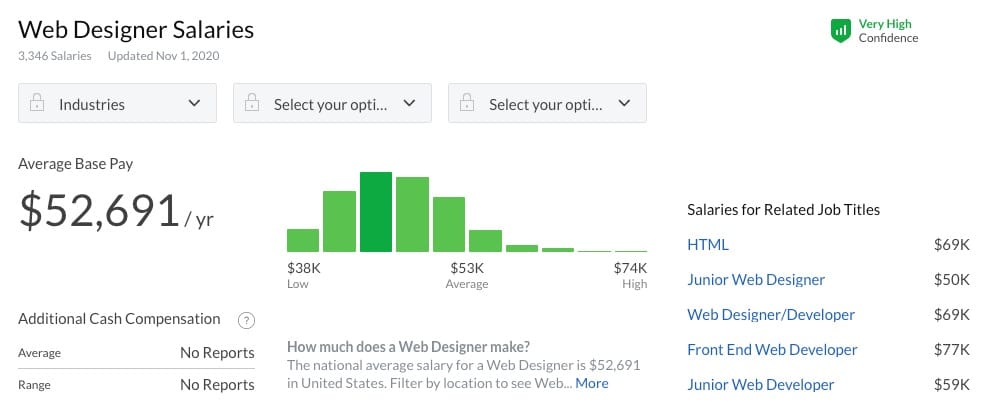Image resolution: width=983 pixels, height=408 pixels.
Task: Go to Web Designer/Developer salaries
Action: (771, 314)
